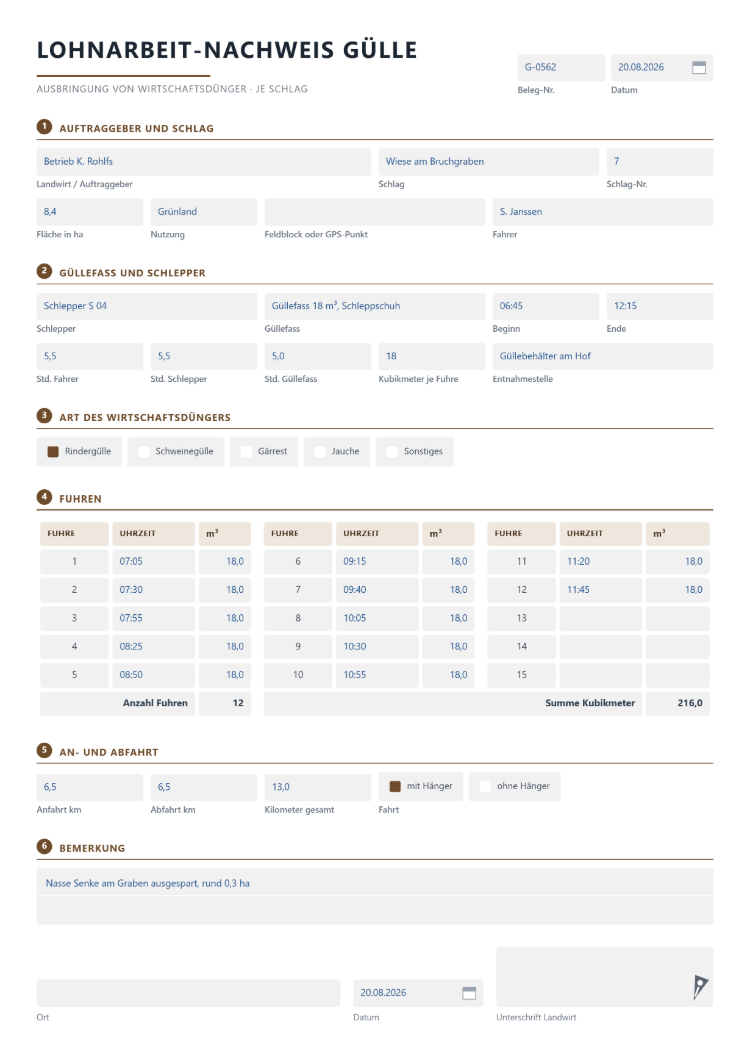
Task: Click the Ende time field 12:15
Action: coord(659,306)
